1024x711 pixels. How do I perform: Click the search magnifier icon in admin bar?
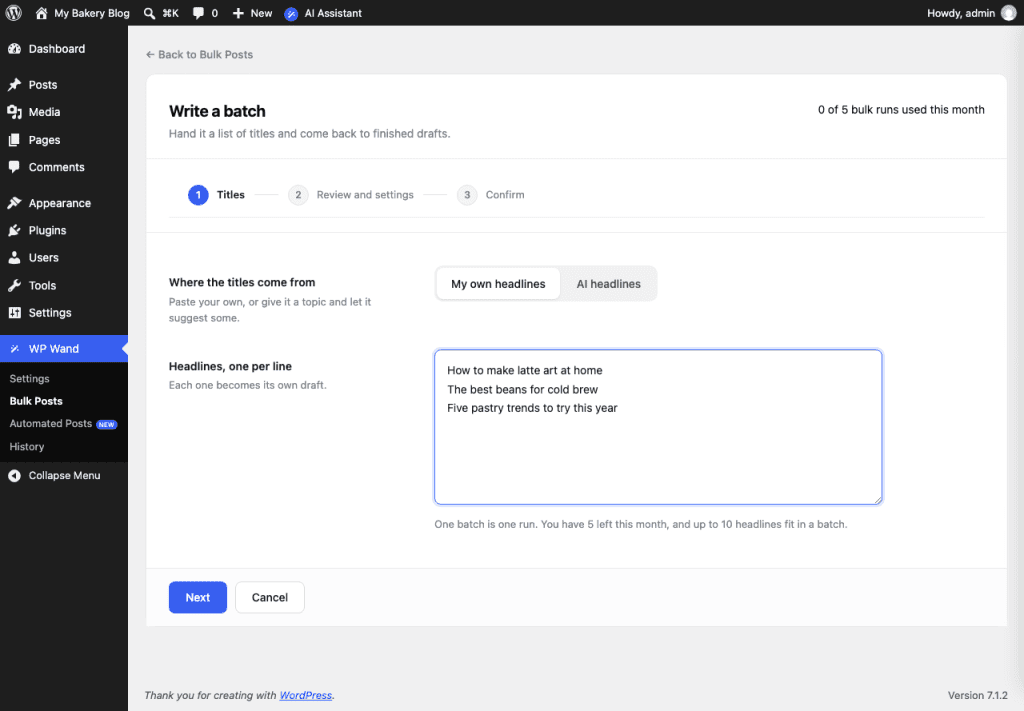[x=150, y=13]
